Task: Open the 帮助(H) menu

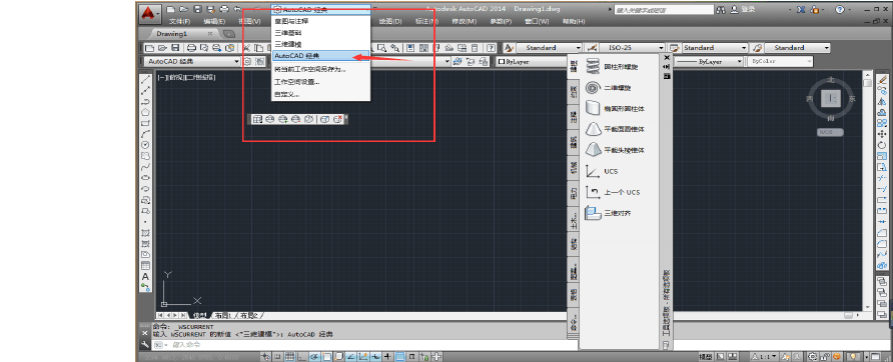Action: point(574,22)
